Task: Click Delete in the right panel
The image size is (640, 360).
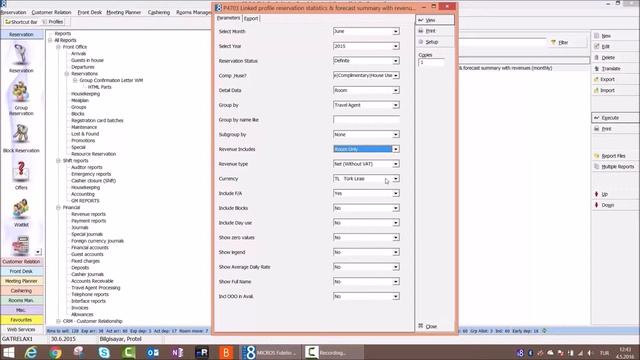Action: [615, 58]
